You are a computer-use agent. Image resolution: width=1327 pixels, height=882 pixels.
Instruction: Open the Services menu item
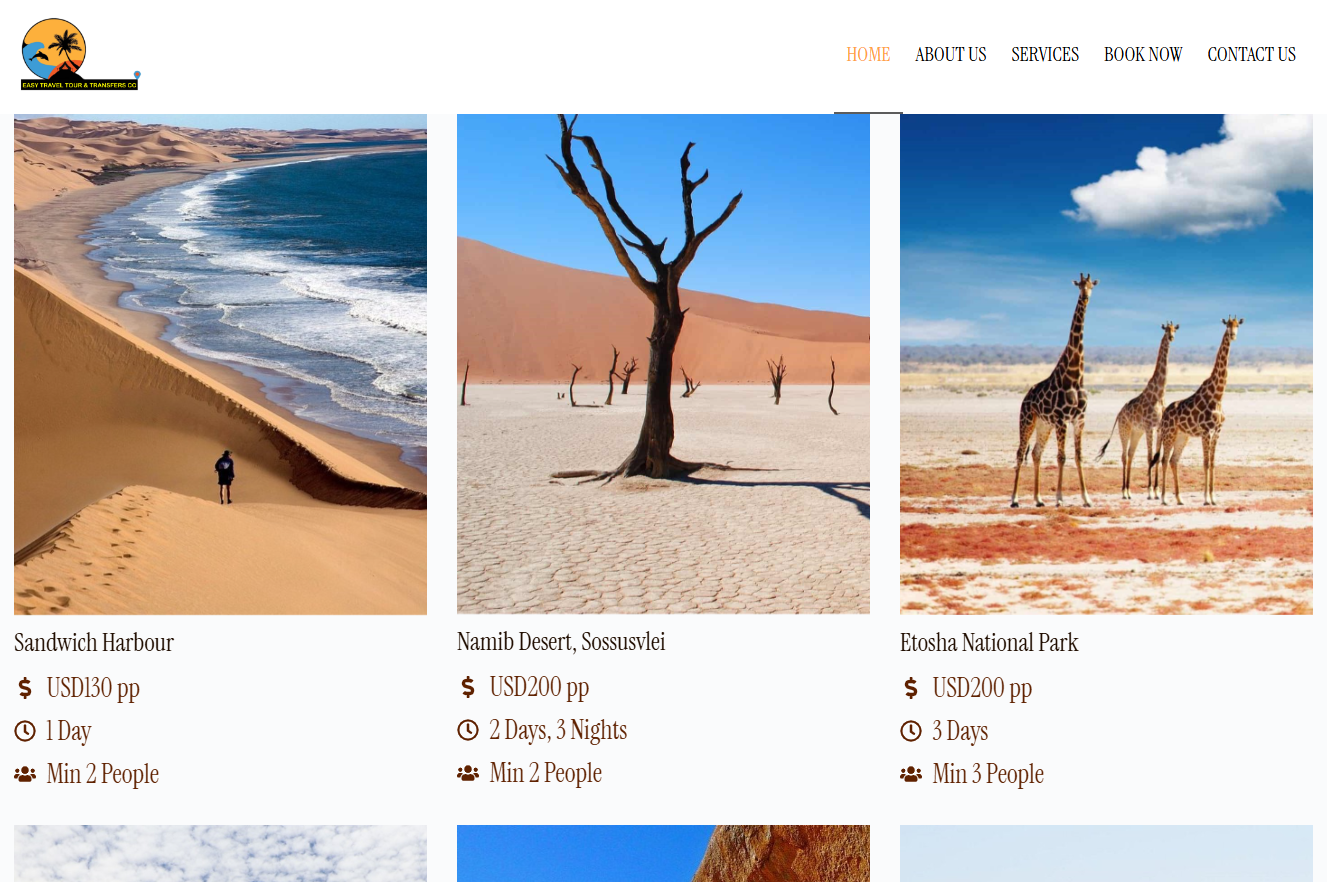coord(1045,55)
